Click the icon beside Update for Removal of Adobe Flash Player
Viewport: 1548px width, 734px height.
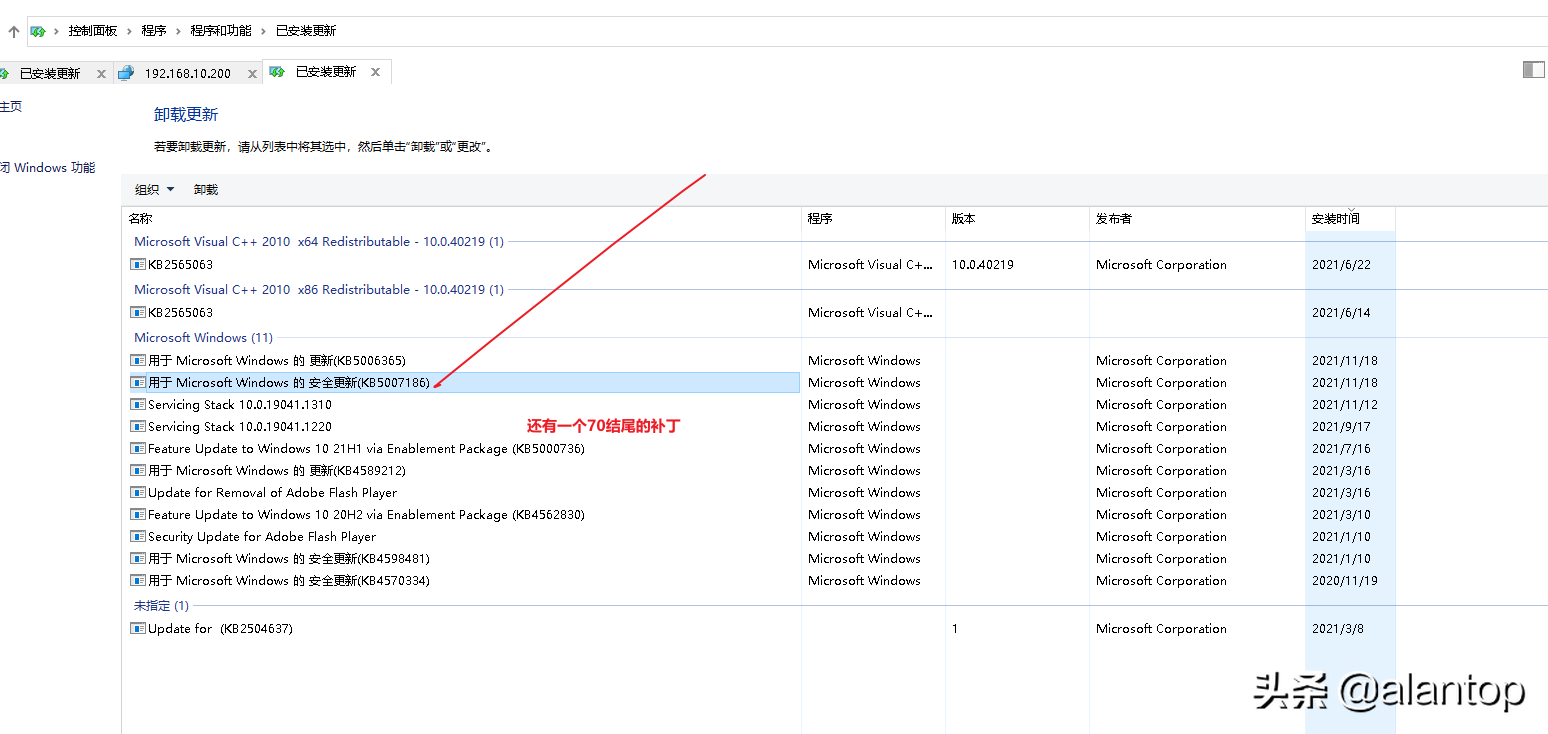[x=138, y=493]
